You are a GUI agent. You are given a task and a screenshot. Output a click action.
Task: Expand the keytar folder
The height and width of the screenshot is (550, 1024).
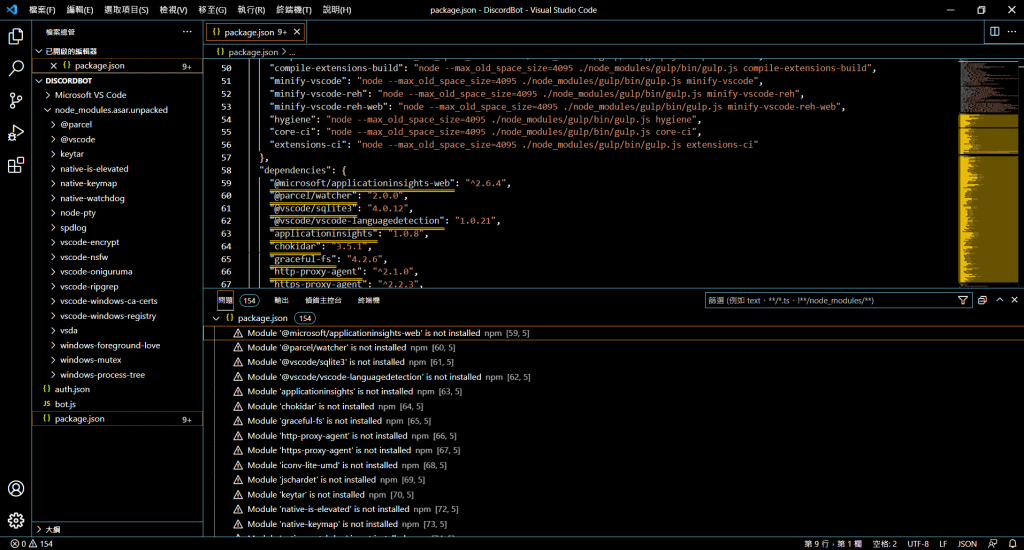53,154
